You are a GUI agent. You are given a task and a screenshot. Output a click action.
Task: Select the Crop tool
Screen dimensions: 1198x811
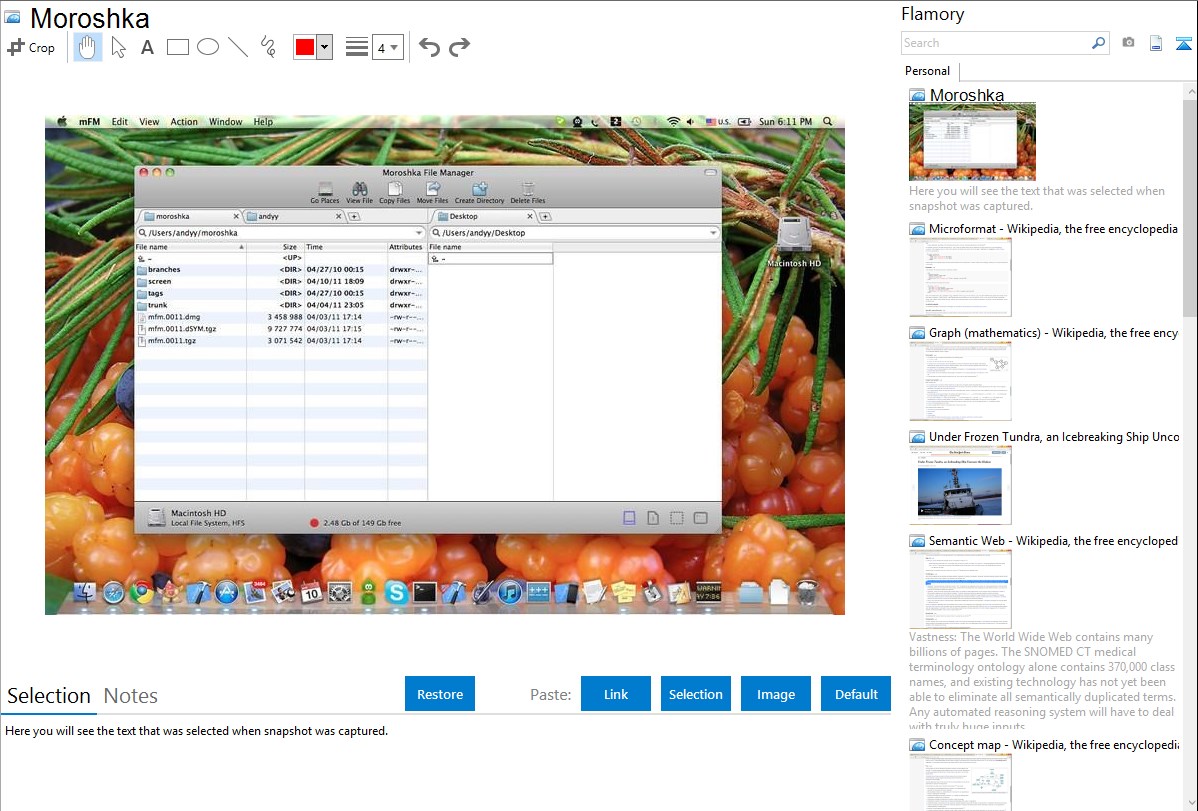[31, 47]
